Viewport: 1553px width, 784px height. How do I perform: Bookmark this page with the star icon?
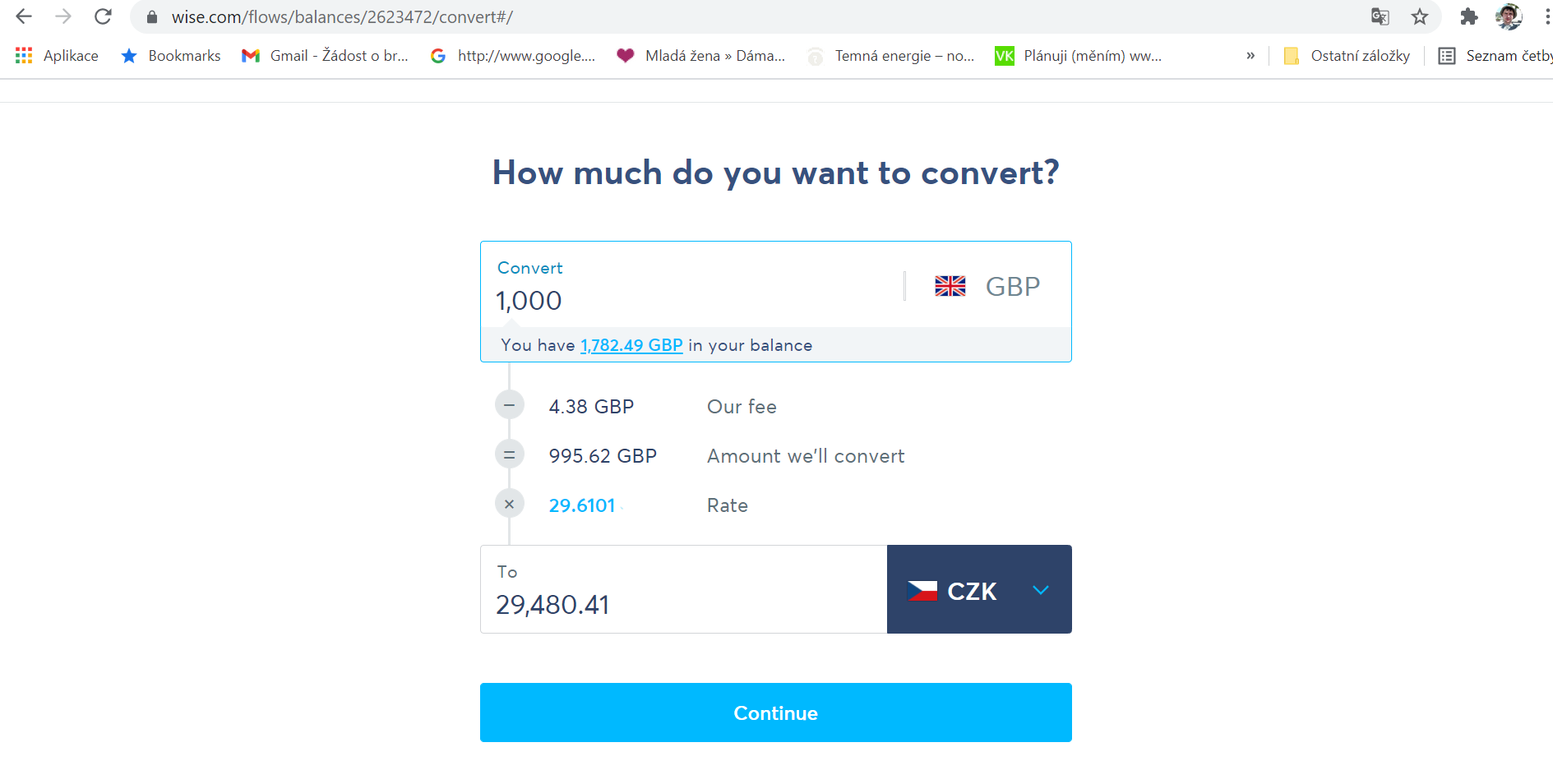(x=1420, y=16)
